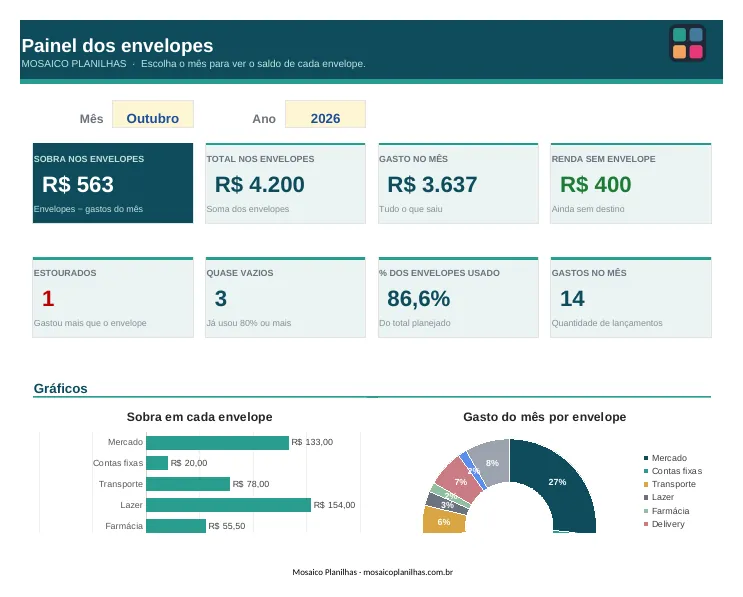The image size is (743, 597).
Task: Click the Contas fixas legend color marker
Action: pyautogui.click(x=646, y=471)
